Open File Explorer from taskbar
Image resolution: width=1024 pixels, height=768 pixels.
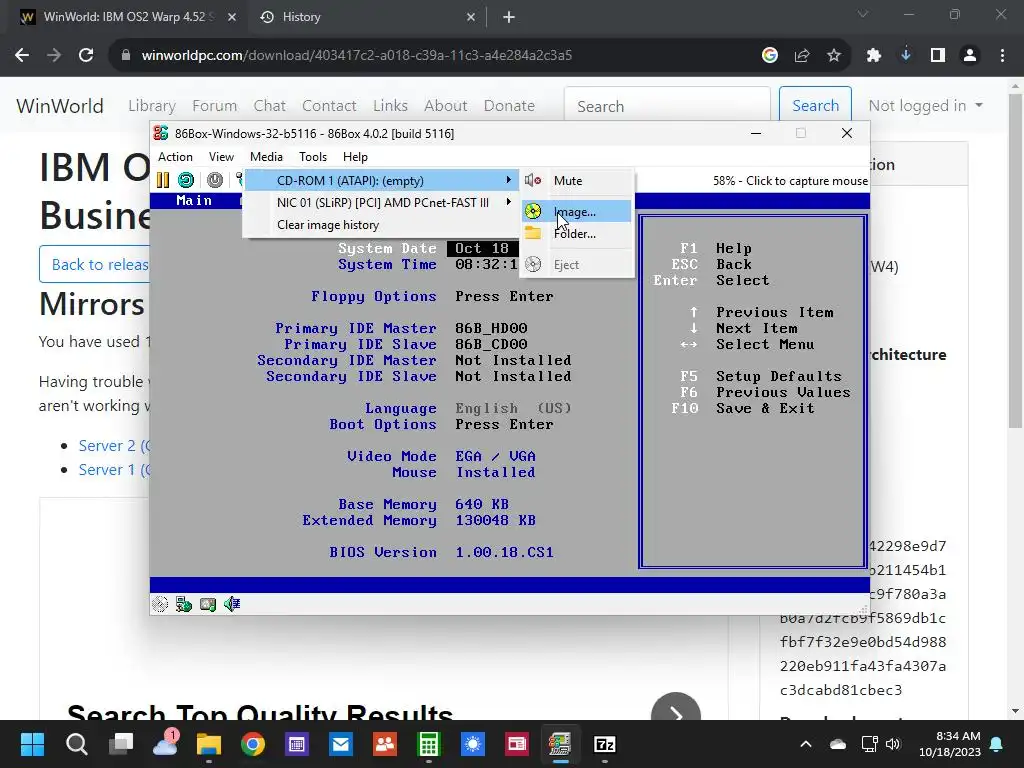point(209,744)
